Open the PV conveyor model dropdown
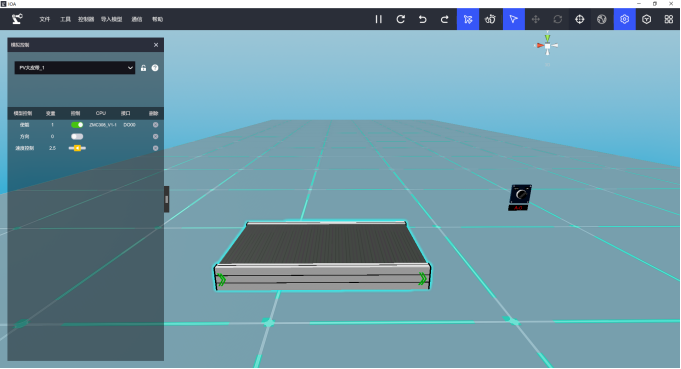This screenshot has width=681, height=369. click(x=75, y=68)
